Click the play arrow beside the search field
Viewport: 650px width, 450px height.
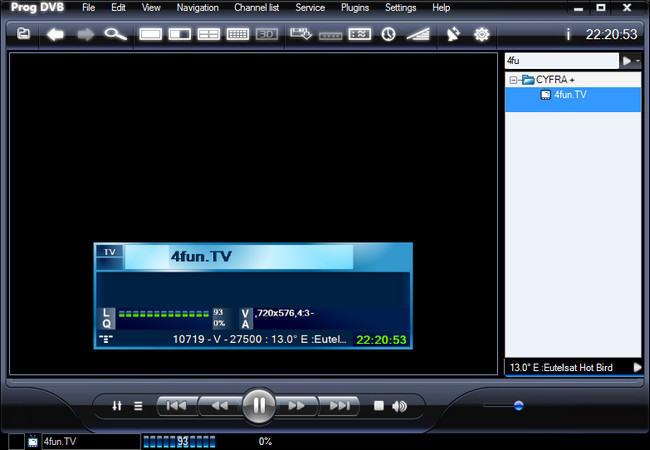click(x=627, y=61)
